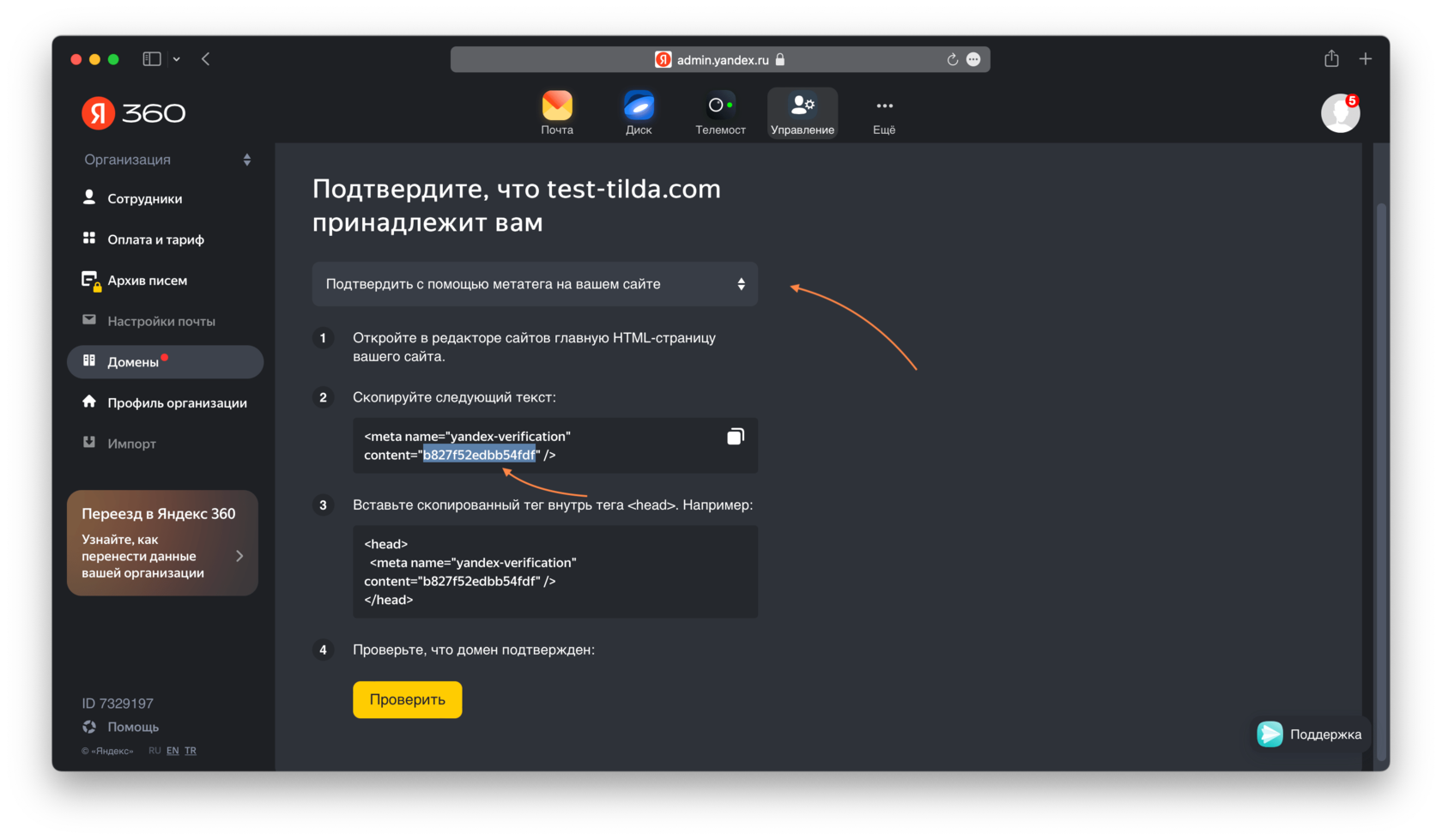
Task: Open the address bar more-options icon
Action: point(973,60)
